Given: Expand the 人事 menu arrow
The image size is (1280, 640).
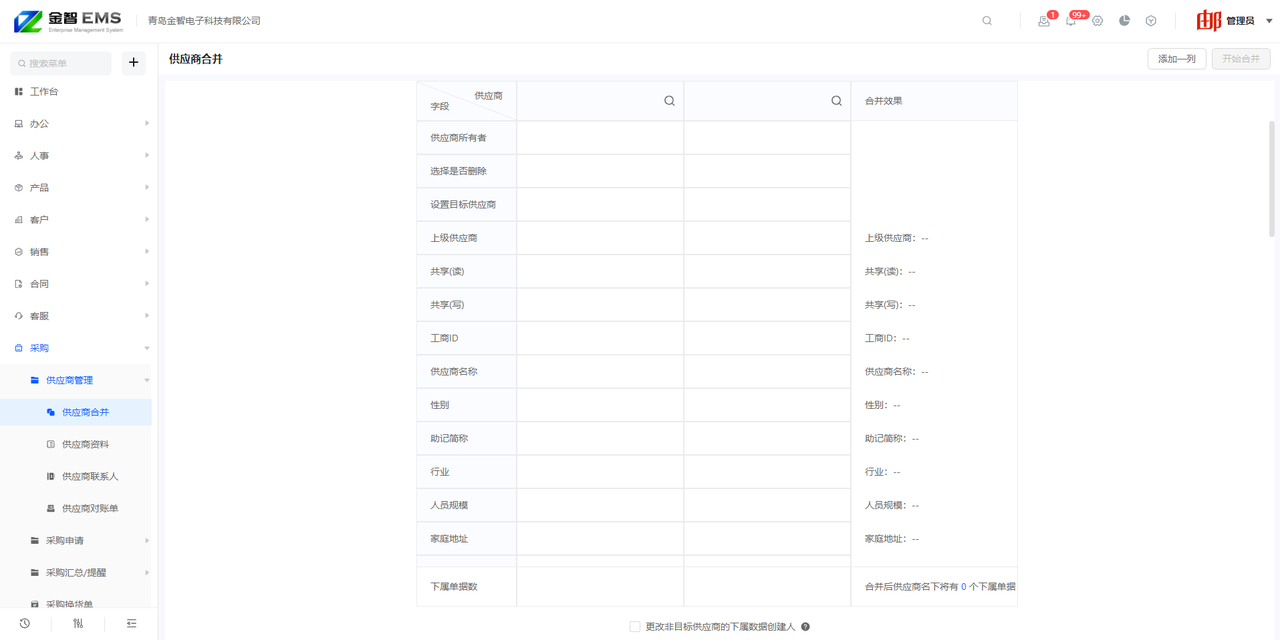Looking at the screenshot, I should click(147, 156).
